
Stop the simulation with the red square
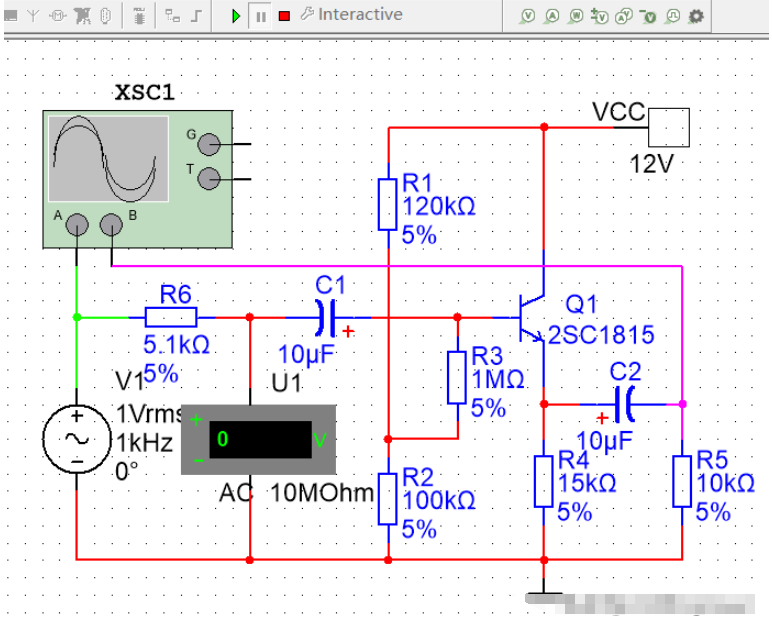pos(284,16)
